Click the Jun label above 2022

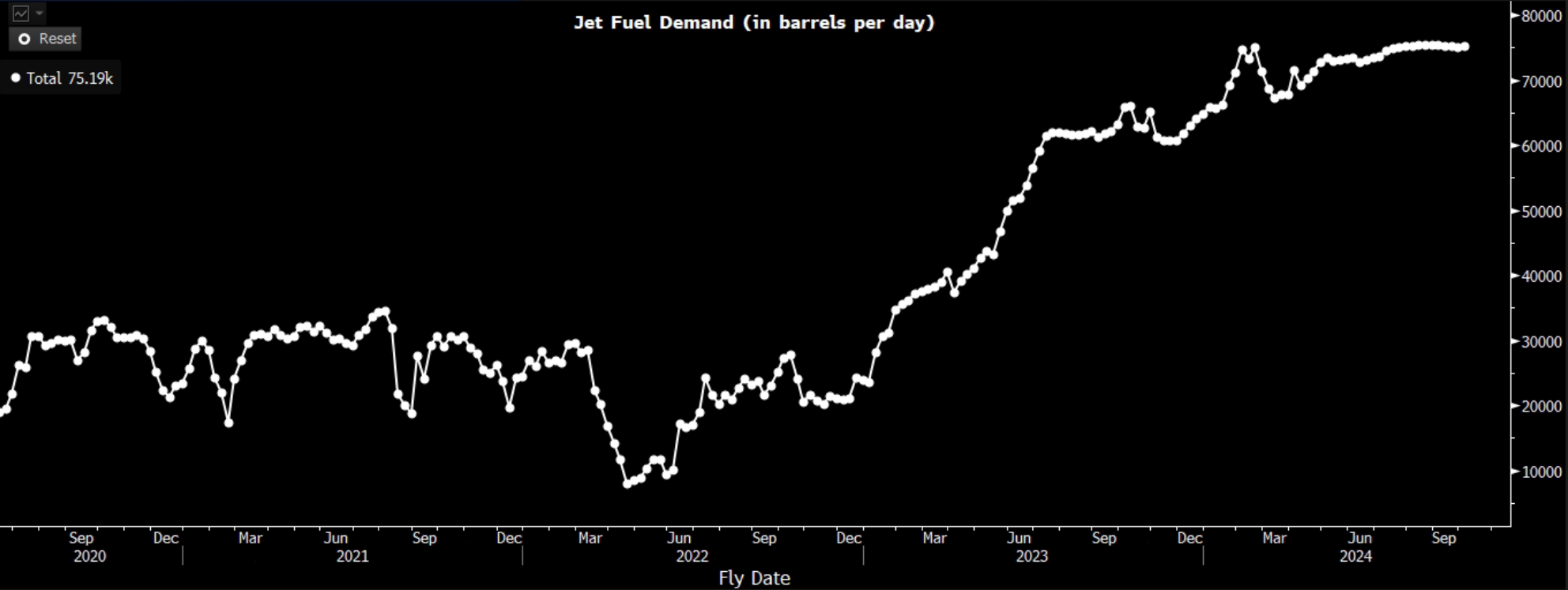pos(679,538)
